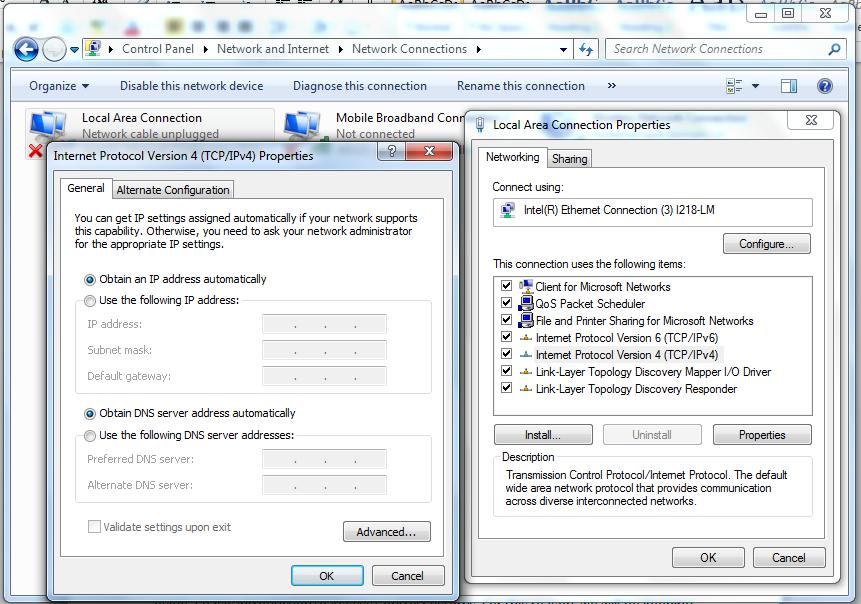The height and width of the screenshot is (604, 861).
Task: Click the Control Panel address bar icon
Action: 93,48
